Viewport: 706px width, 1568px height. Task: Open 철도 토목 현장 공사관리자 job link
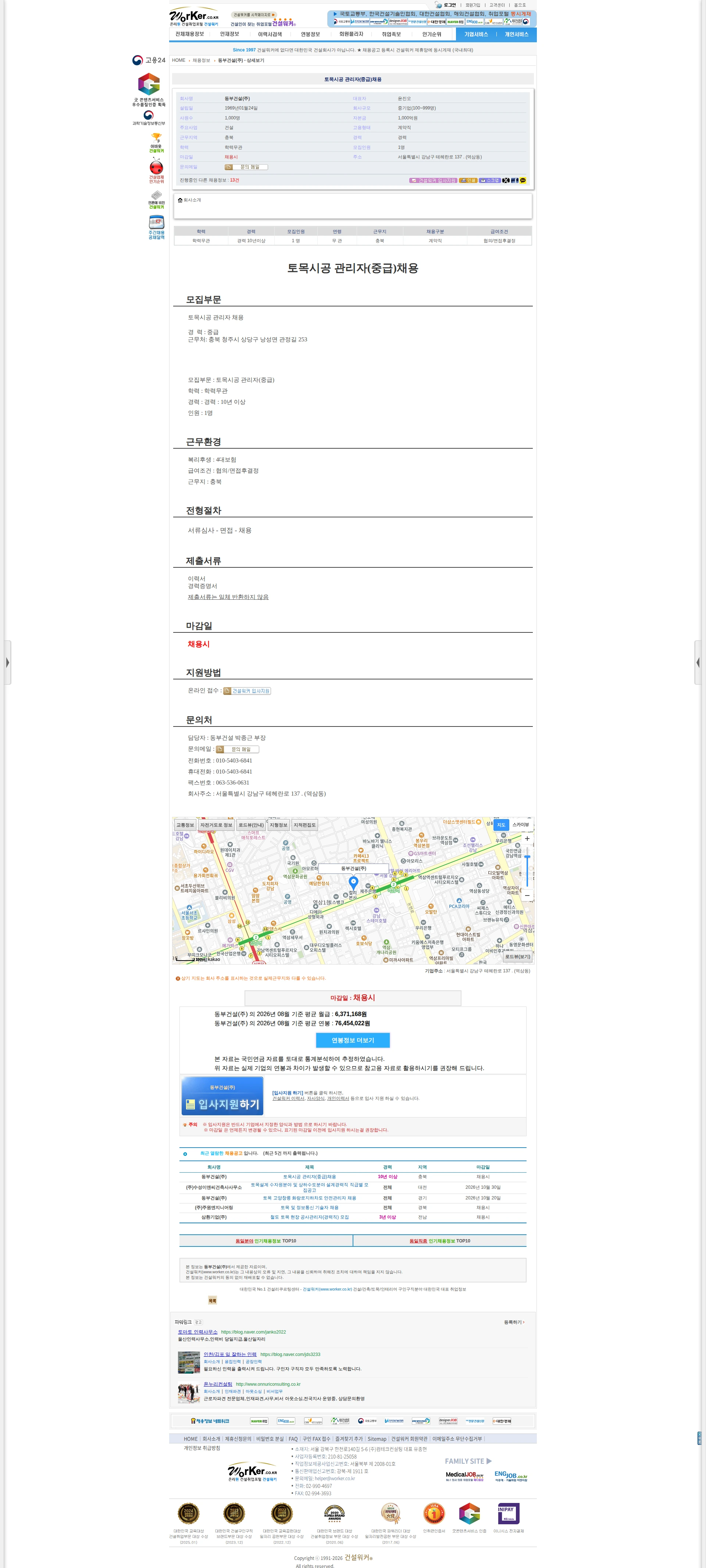click(x=310, y=1217)
